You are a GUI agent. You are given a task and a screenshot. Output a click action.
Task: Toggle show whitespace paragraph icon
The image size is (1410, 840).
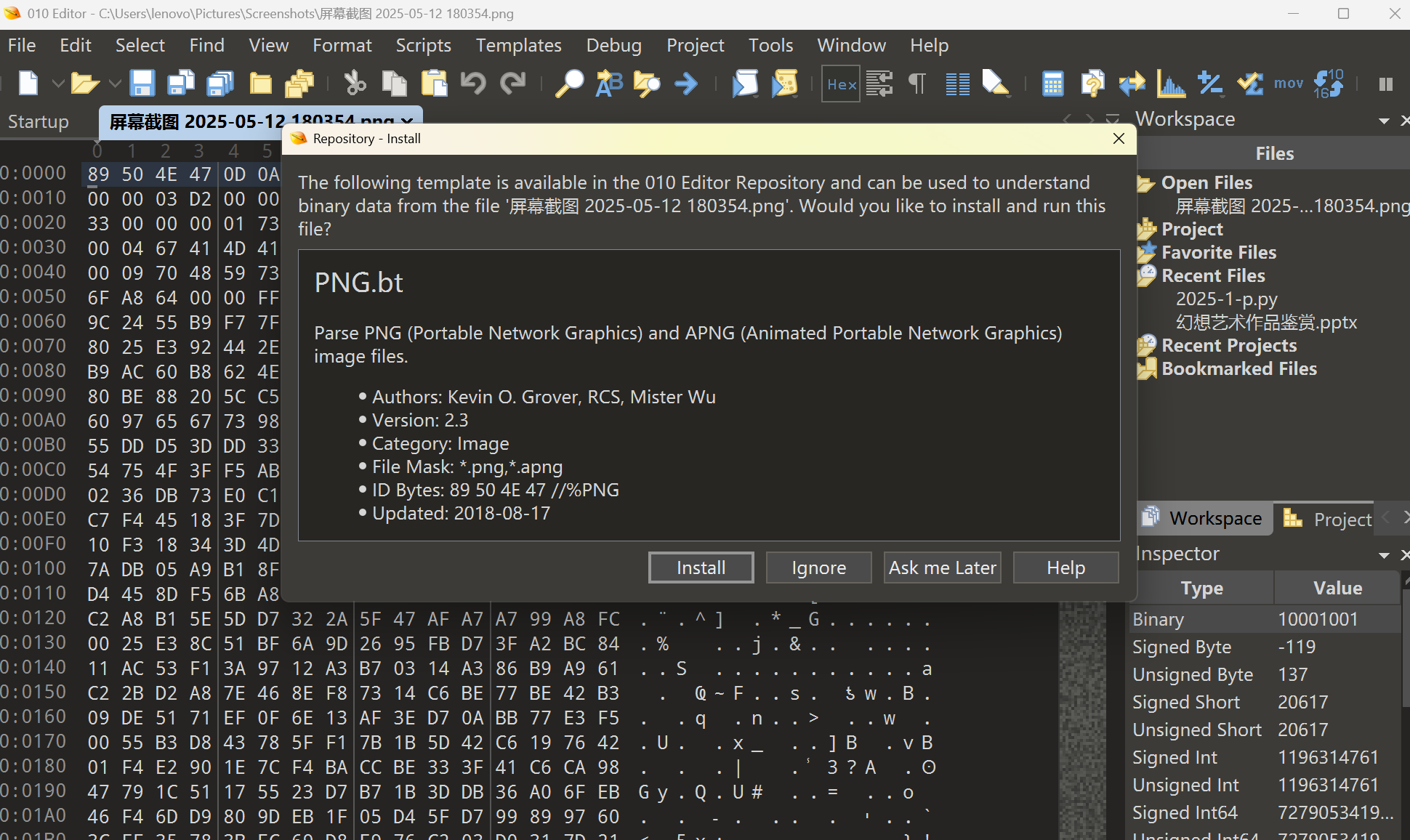click(x=917, y=84)
